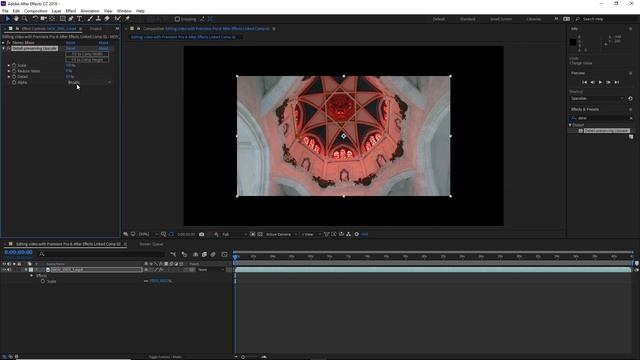Screen dimensions: 640x360
Task: Select the Brush tool
Action: (x=90, y=19)
